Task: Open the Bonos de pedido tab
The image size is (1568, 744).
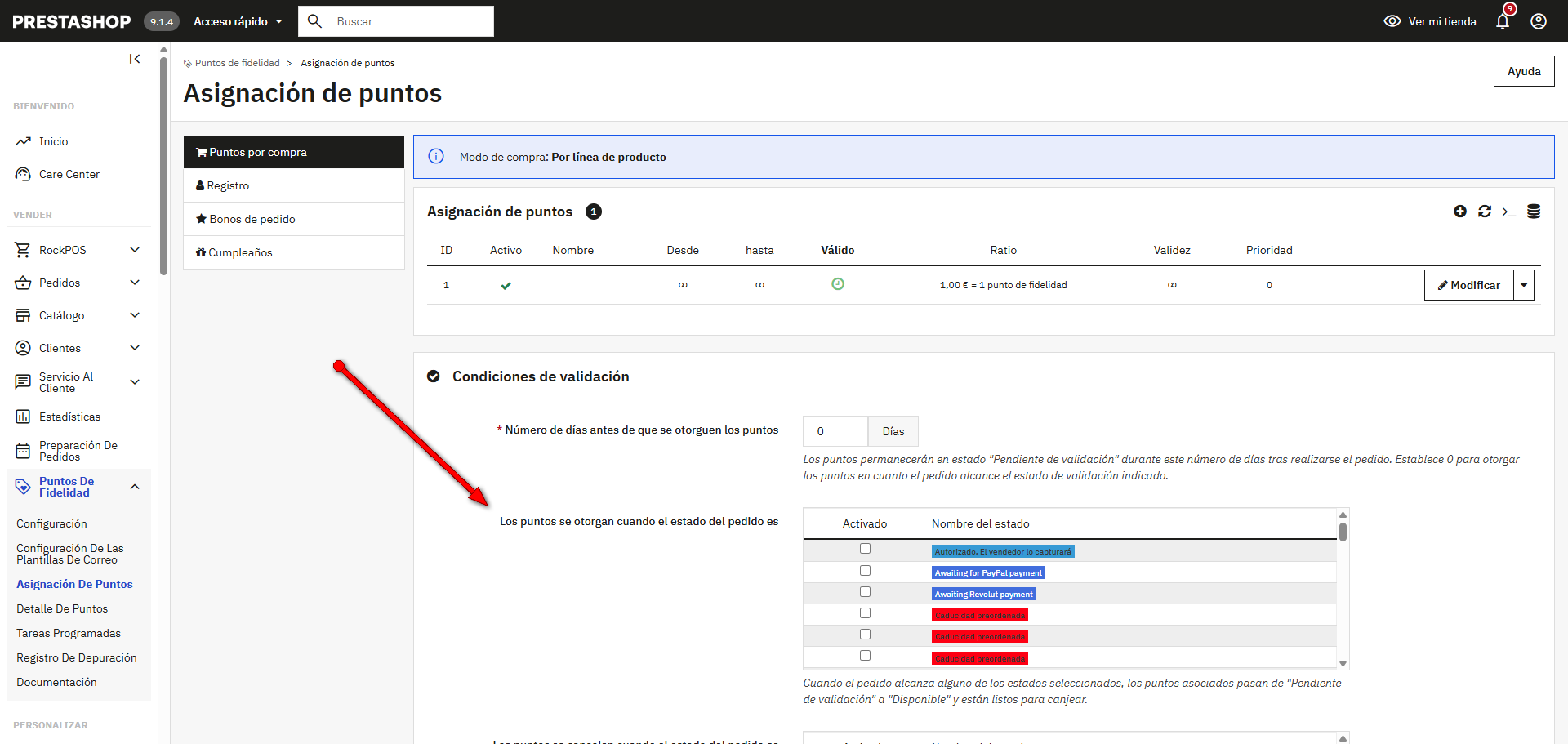Action: click(294, 219)
